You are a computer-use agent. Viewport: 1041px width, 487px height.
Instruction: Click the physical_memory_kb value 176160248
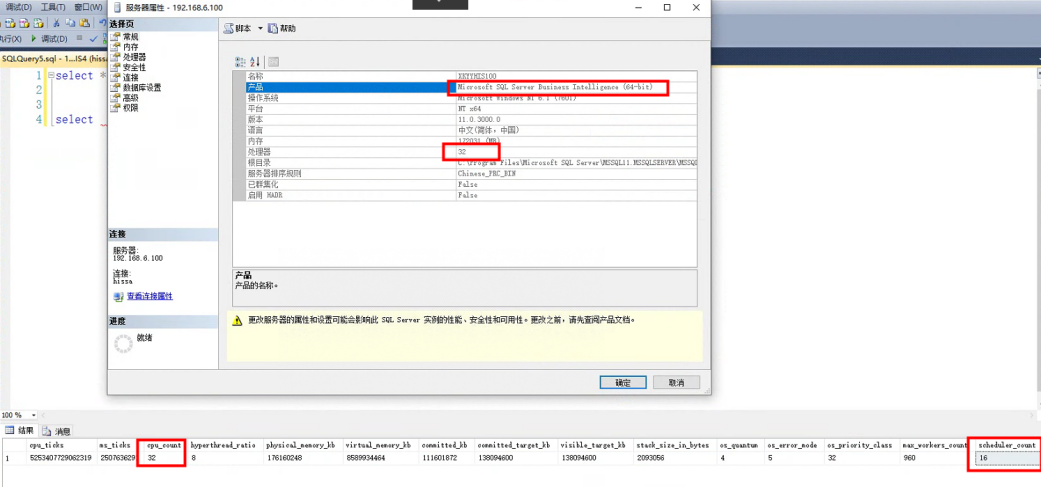pyautogui.click(x=283, y=458)
